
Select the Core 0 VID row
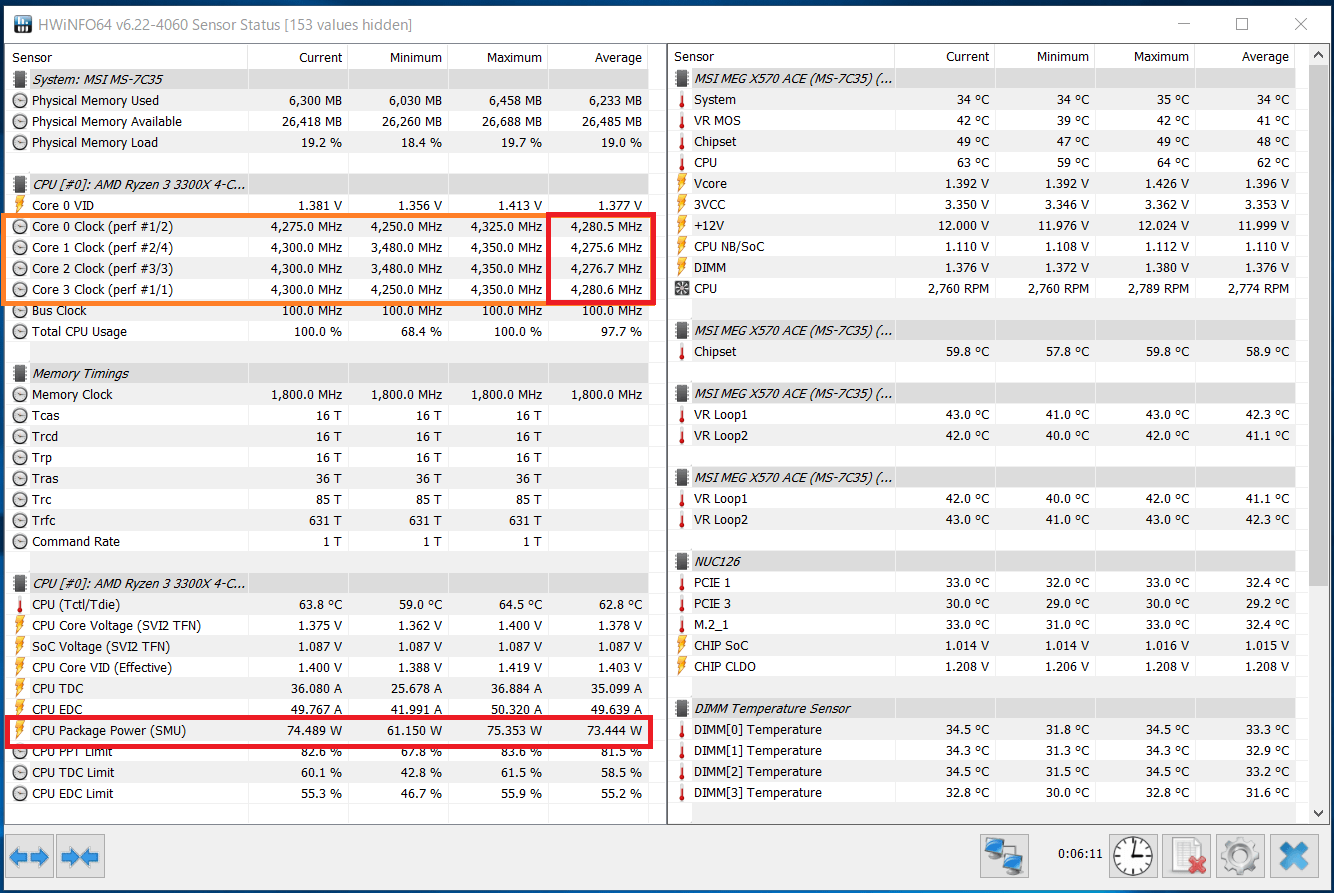327,205
